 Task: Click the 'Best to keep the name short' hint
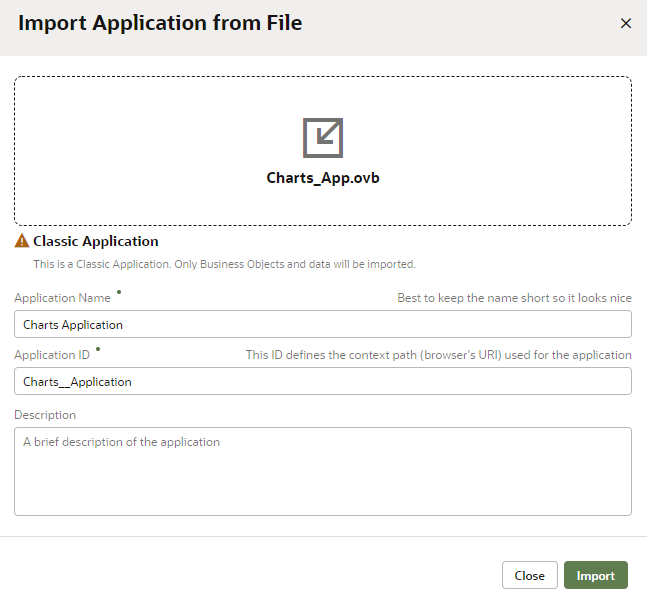tap(514, 298)
